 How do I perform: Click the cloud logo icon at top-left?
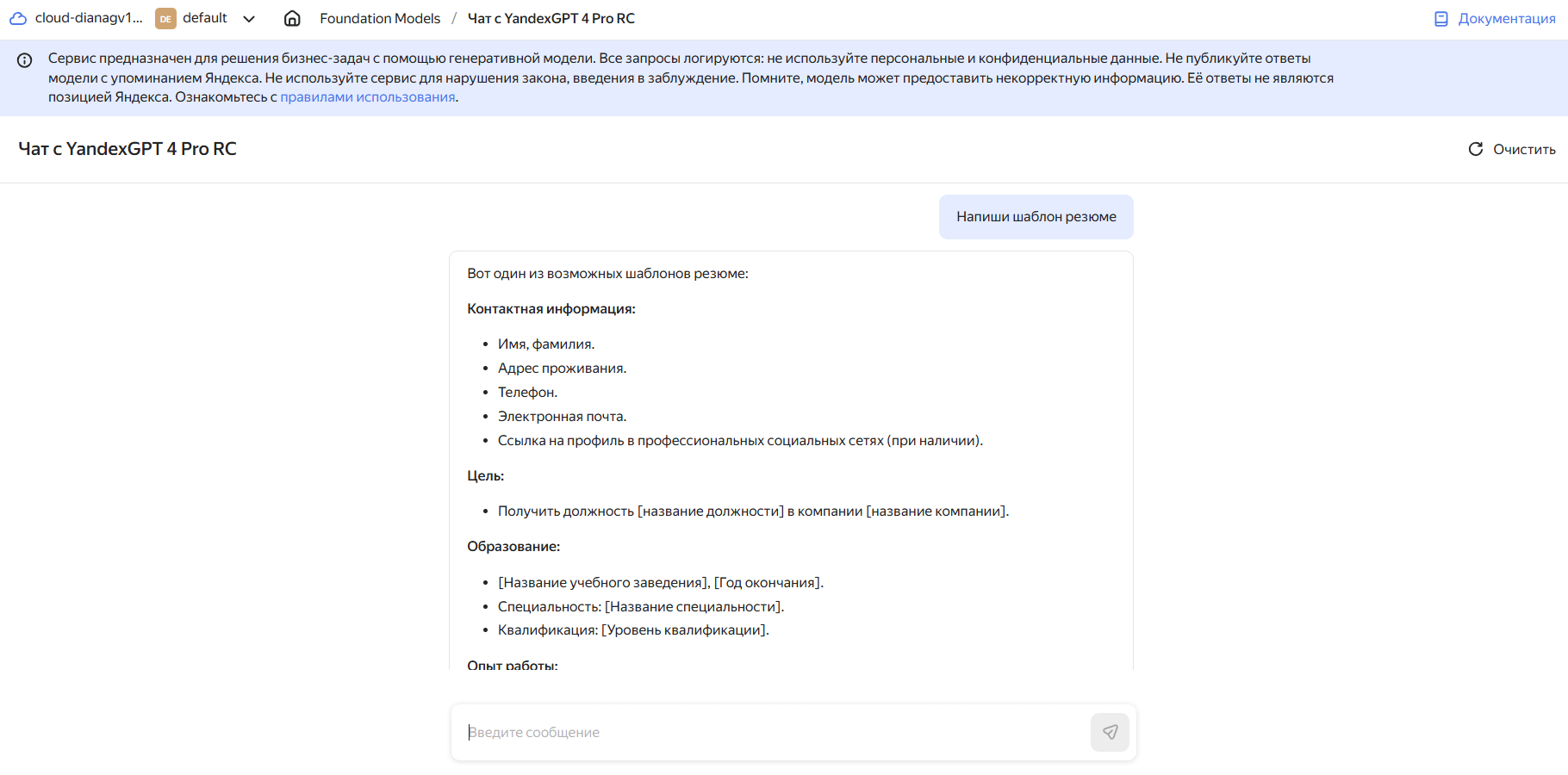(x=18, y=18)
